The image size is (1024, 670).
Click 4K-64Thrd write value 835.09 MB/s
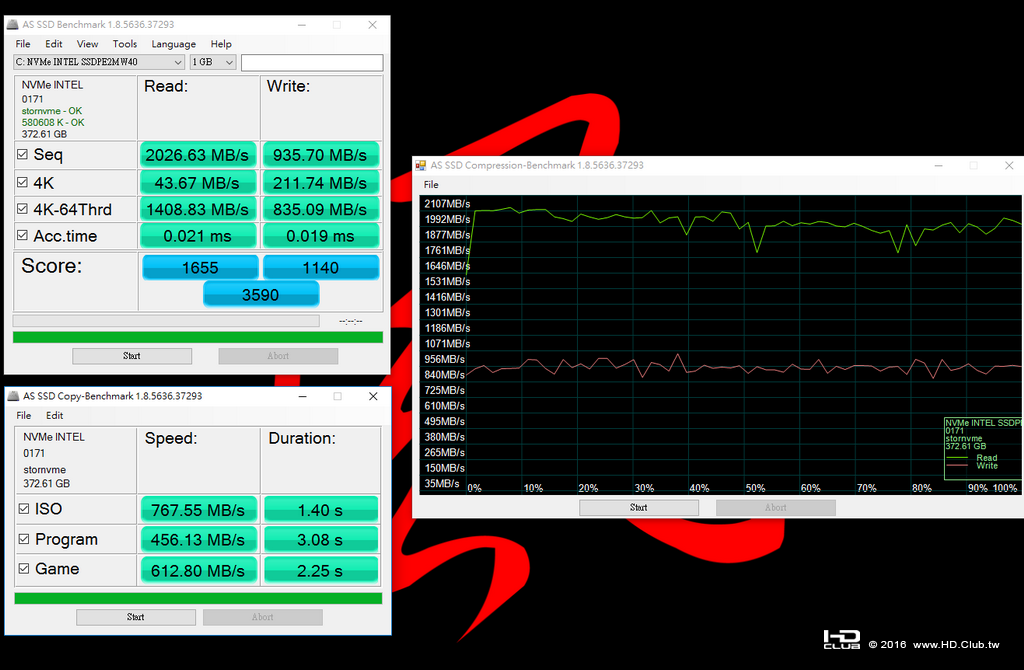(320, 210)
